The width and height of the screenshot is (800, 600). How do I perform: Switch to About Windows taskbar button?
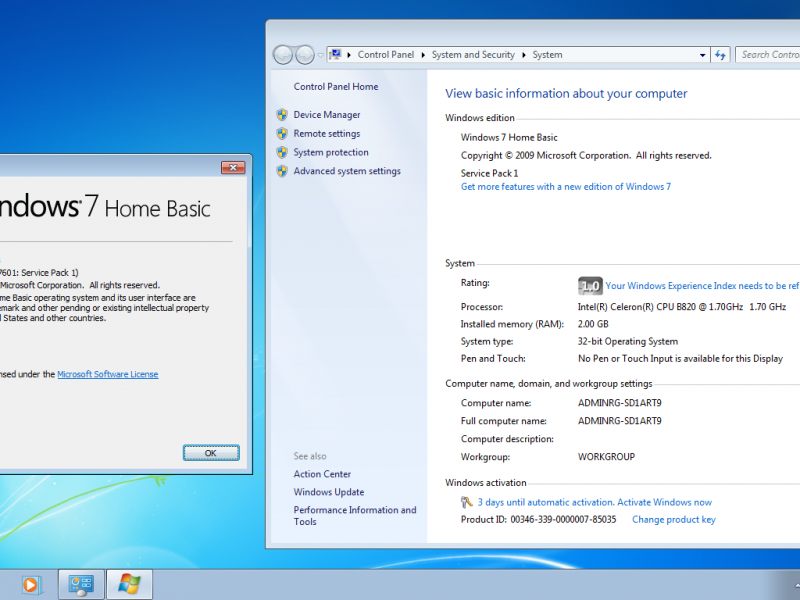coord(129,585)
